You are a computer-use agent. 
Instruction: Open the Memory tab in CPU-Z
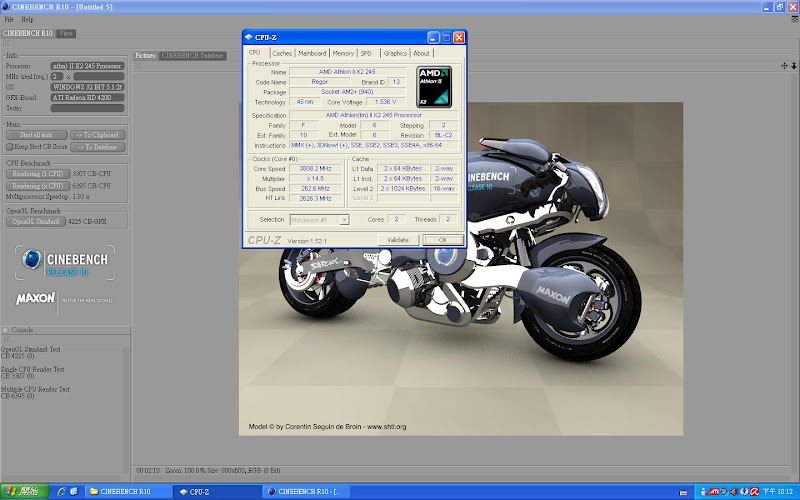tap(343, 53)
